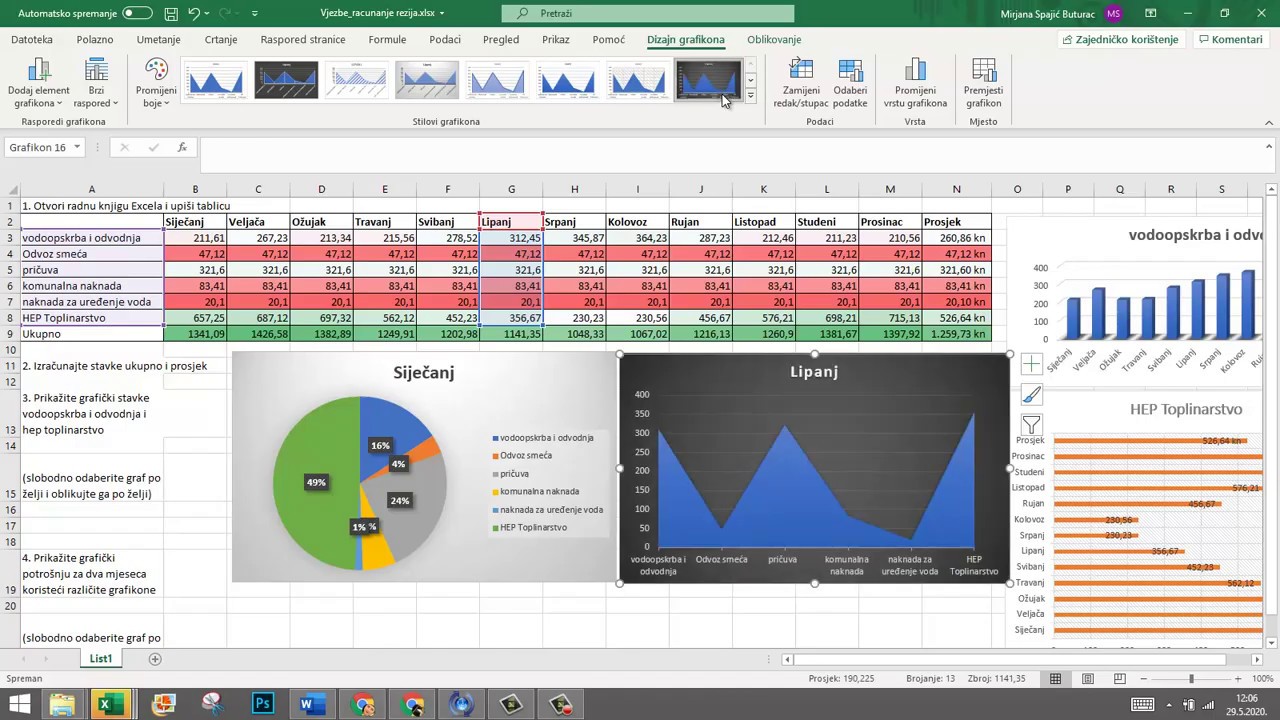Open File Explorer from the taskbar
The width and height of the screenshot is (1280, 720).
click(62, 704)
